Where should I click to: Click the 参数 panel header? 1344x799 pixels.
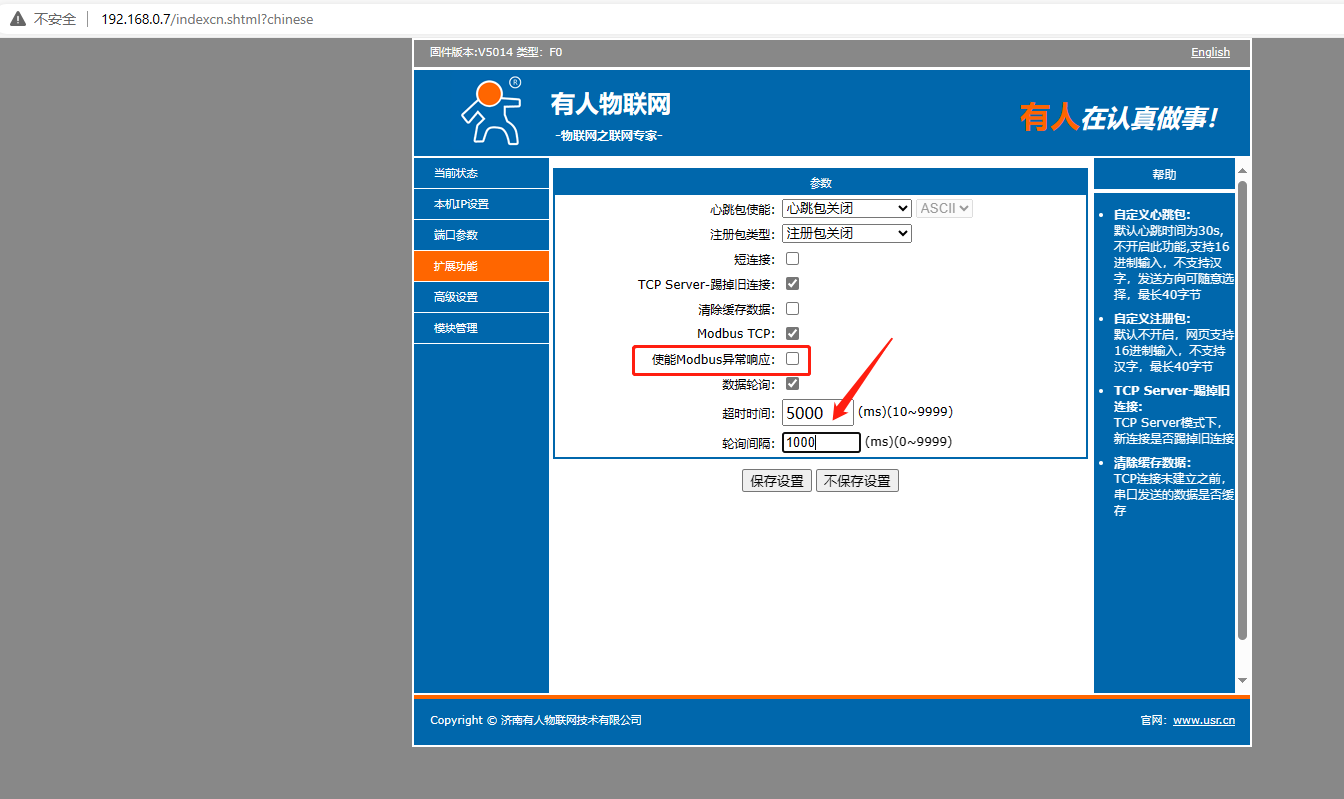pos(820,182)
